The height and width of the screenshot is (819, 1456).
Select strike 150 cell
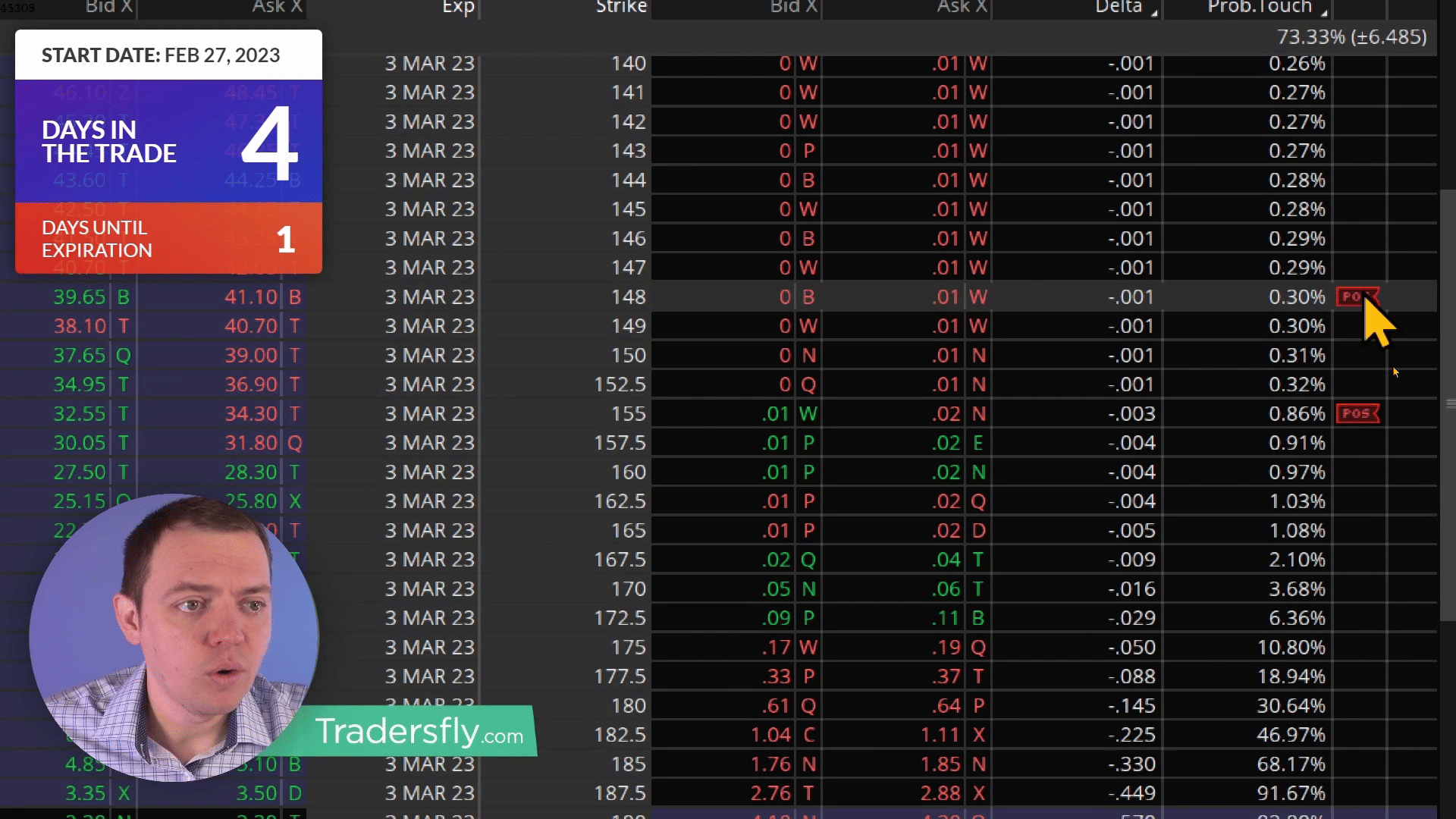tap(629, 356)
